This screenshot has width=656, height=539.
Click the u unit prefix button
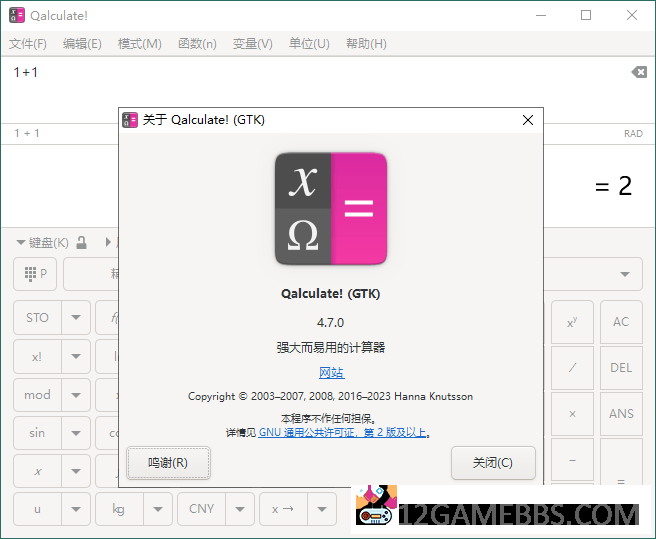coord(37,509)
